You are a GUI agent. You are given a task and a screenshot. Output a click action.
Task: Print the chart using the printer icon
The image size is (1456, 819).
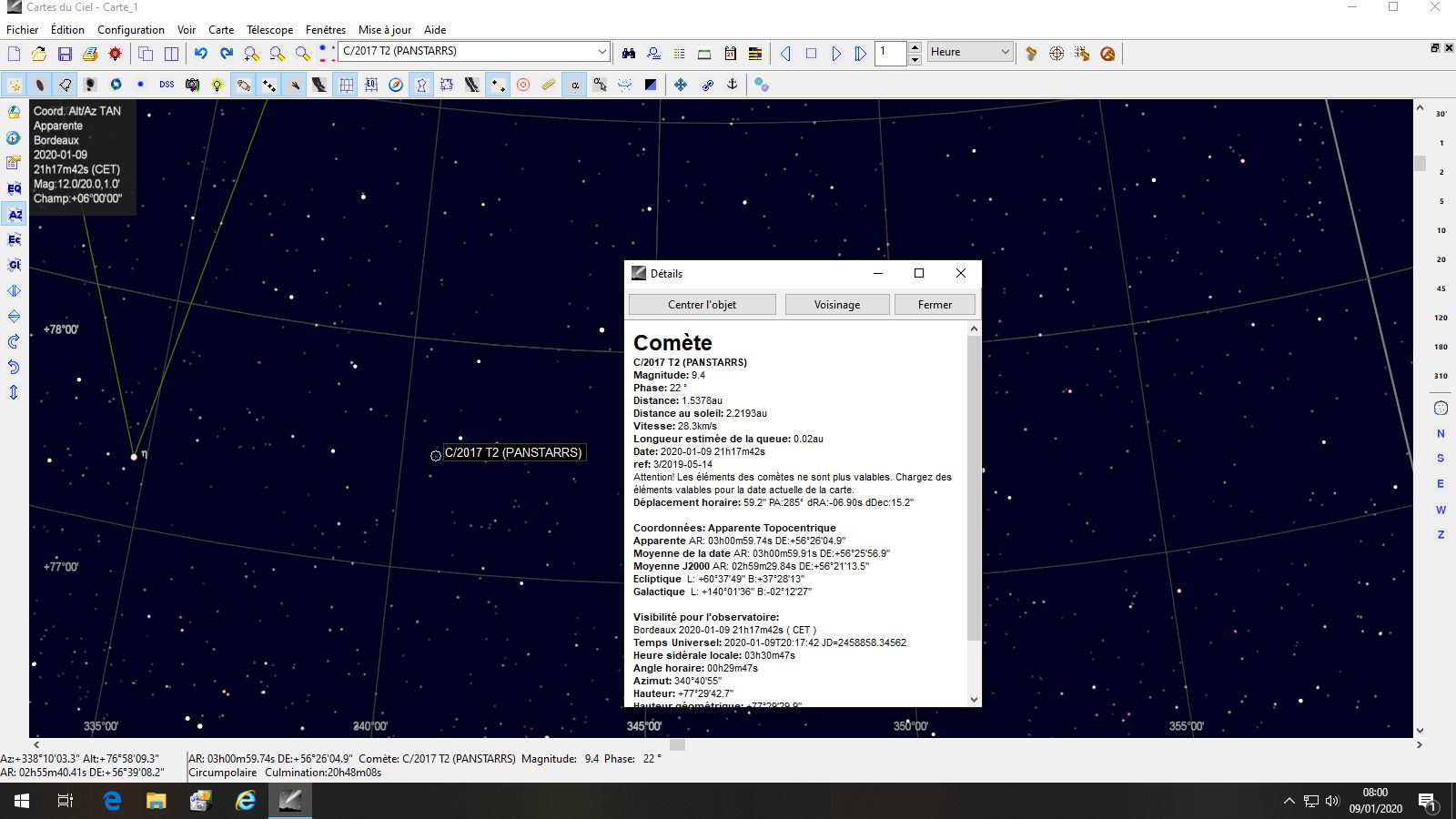[x=90, y=54]
